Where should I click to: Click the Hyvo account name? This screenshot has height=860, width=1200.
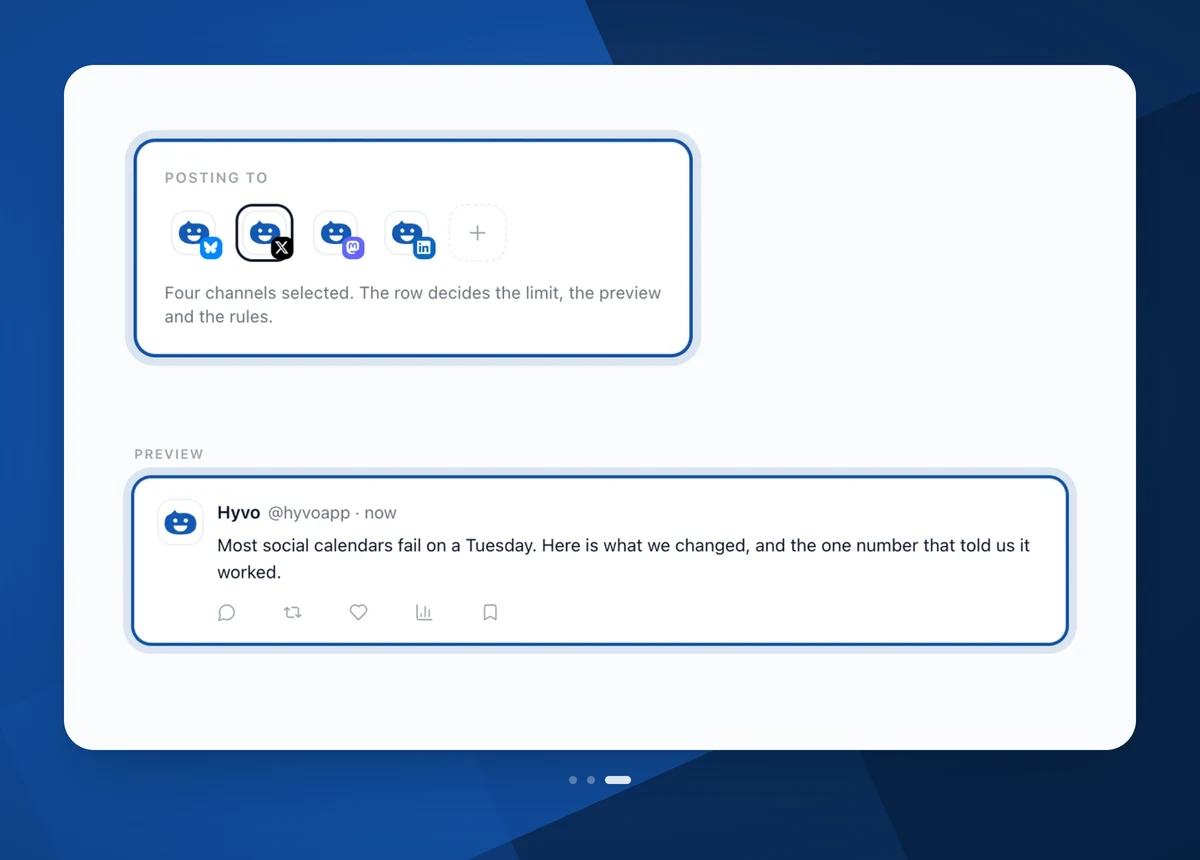[239, 513]
